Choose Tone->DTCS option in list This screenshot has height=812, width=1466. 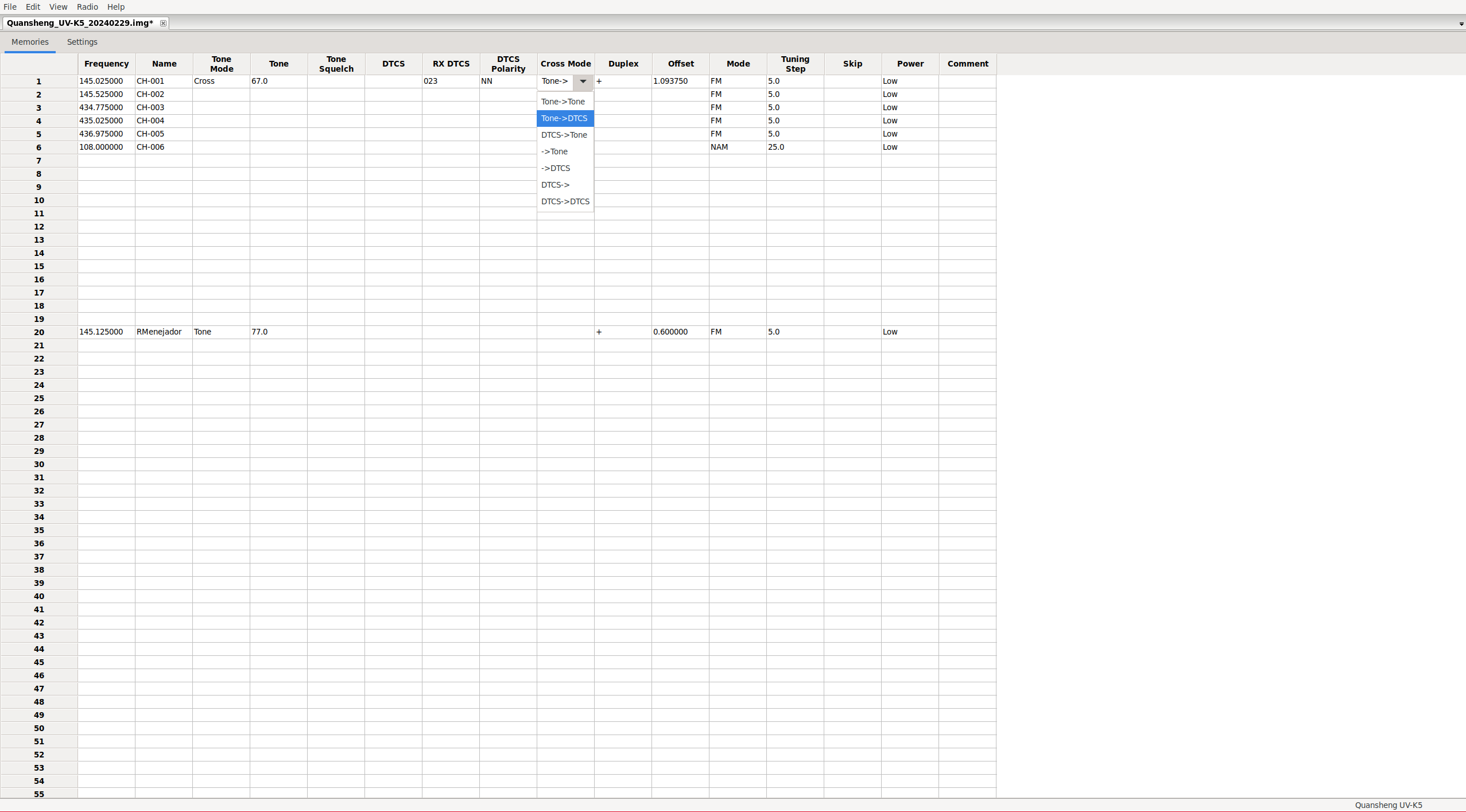tap(564, 118)
